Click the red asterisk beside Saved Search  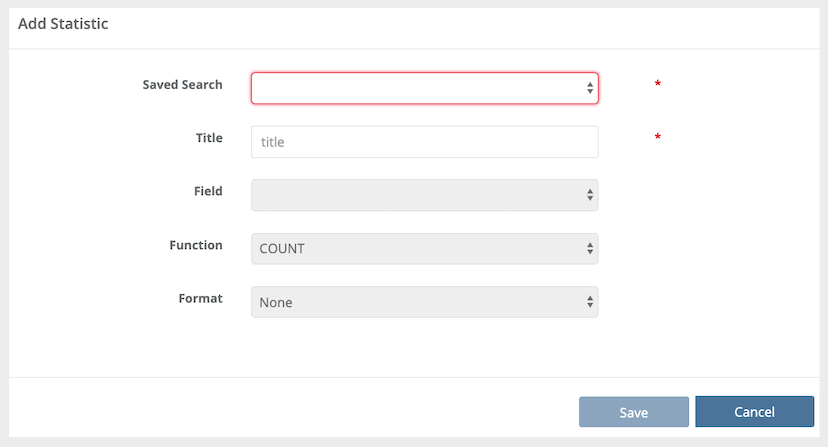pyautogui.click(x=657, y=85)
